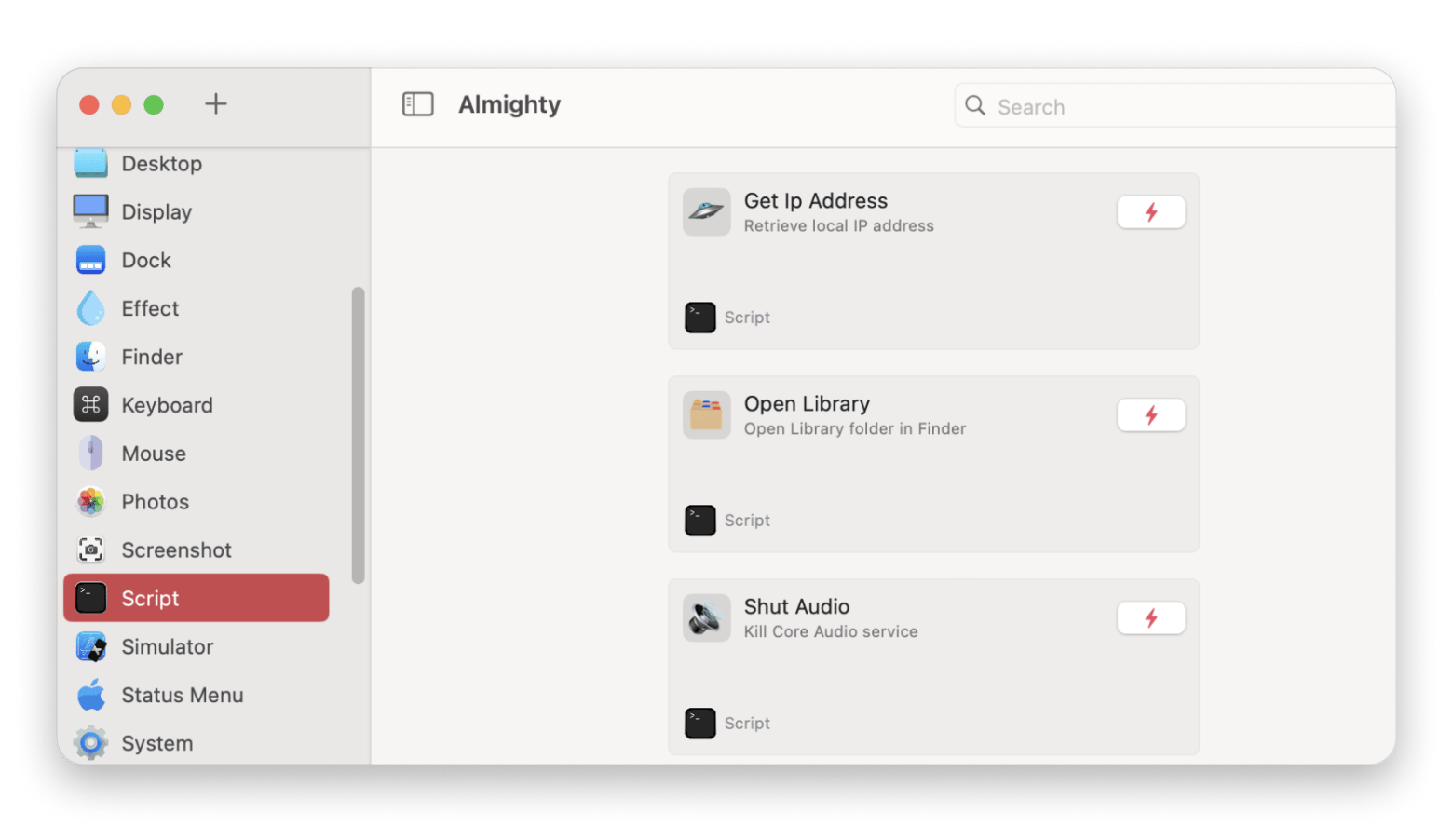Select the Finder sidebar item
This screenshot has height=840, width=1453.
click(196, 357)
